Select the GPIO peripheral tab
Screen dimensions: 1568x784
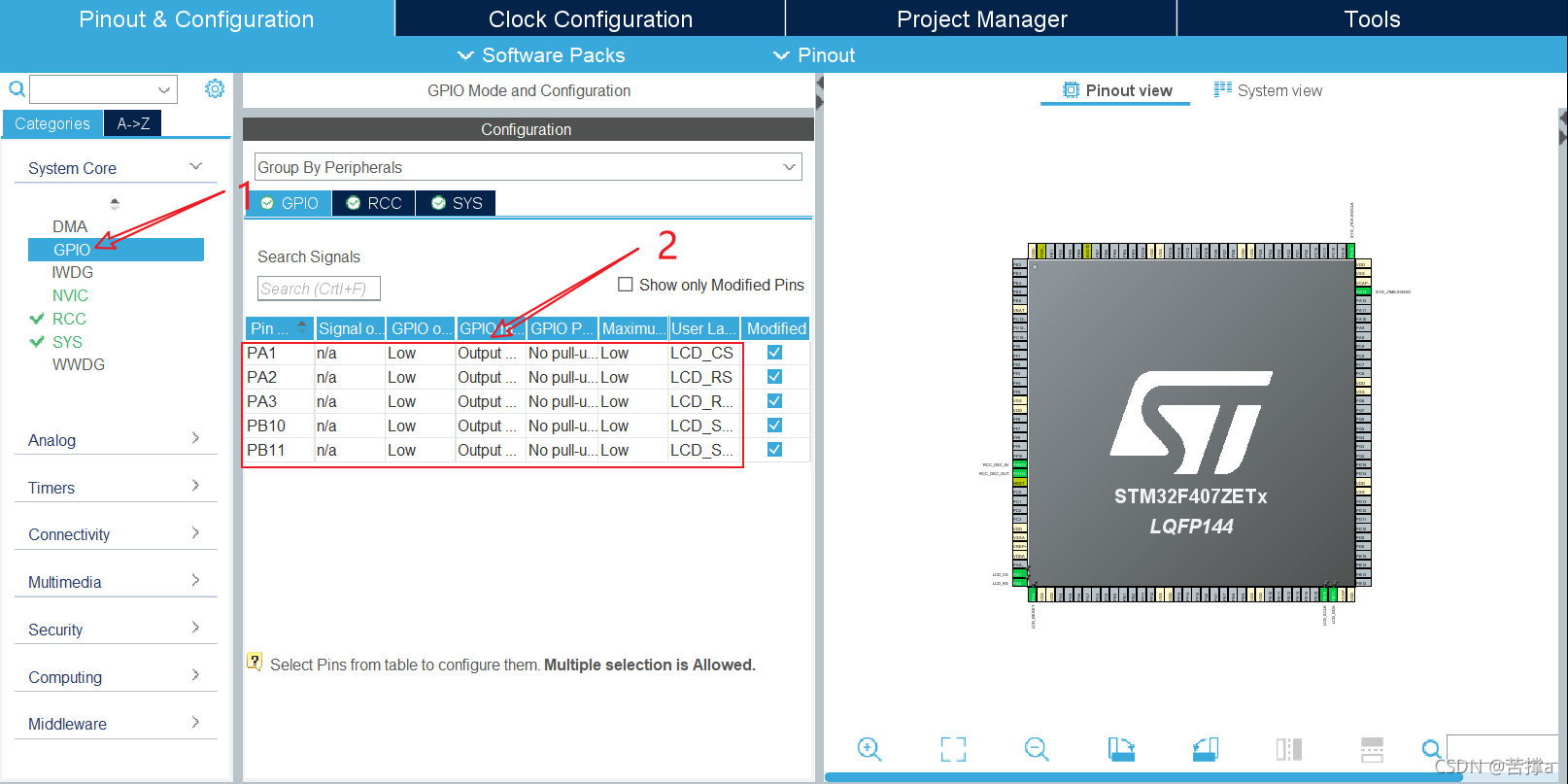tap(290, 203)
